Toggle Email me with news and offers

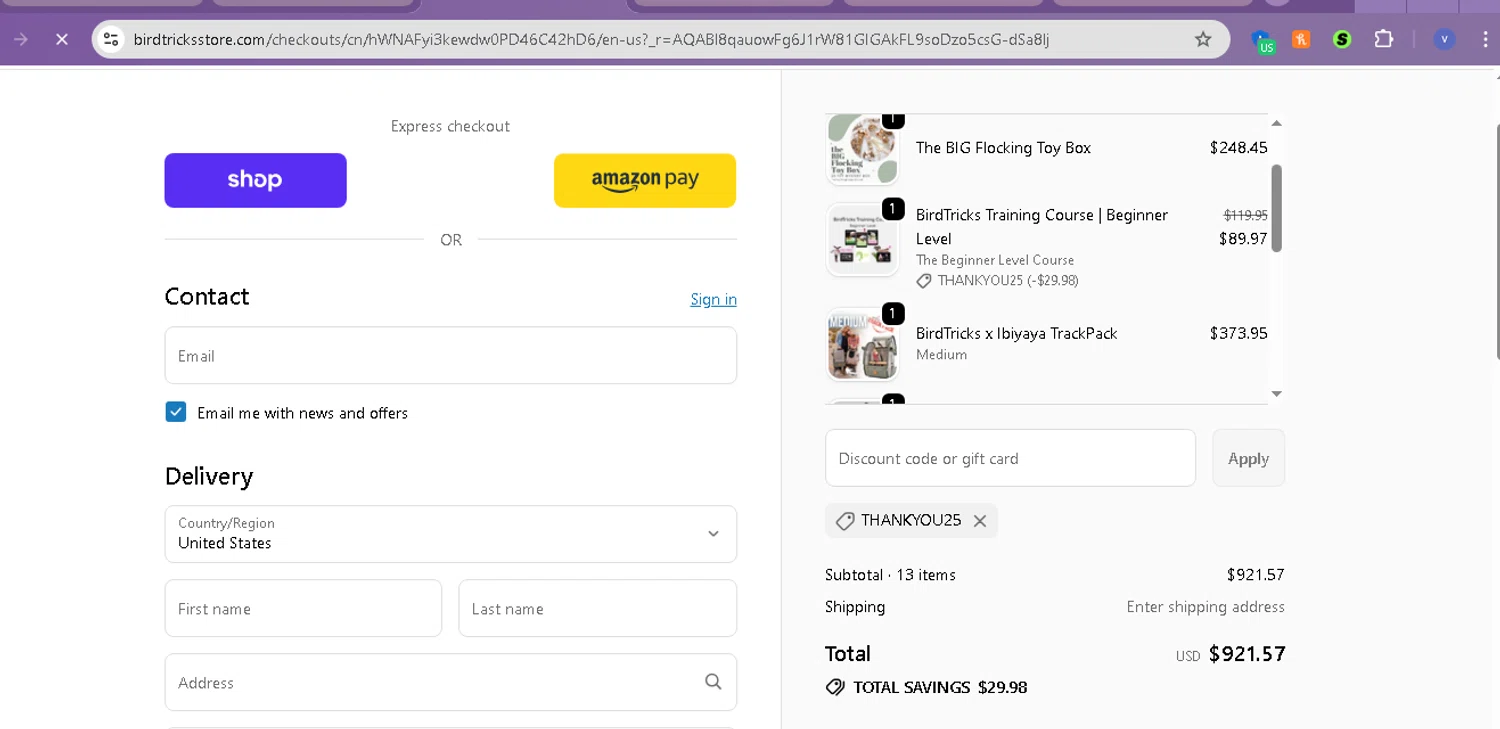176,412
